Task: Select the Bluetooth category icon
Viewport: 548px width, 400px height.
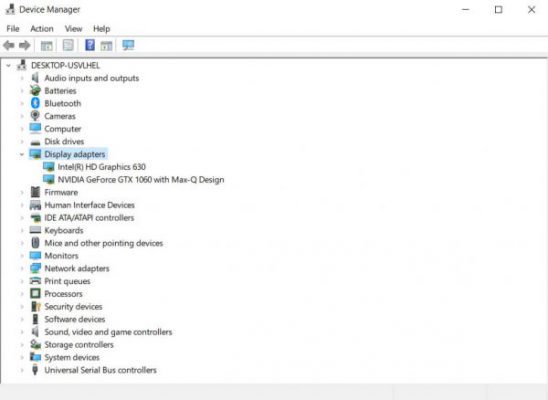Action: click(35, 103)
